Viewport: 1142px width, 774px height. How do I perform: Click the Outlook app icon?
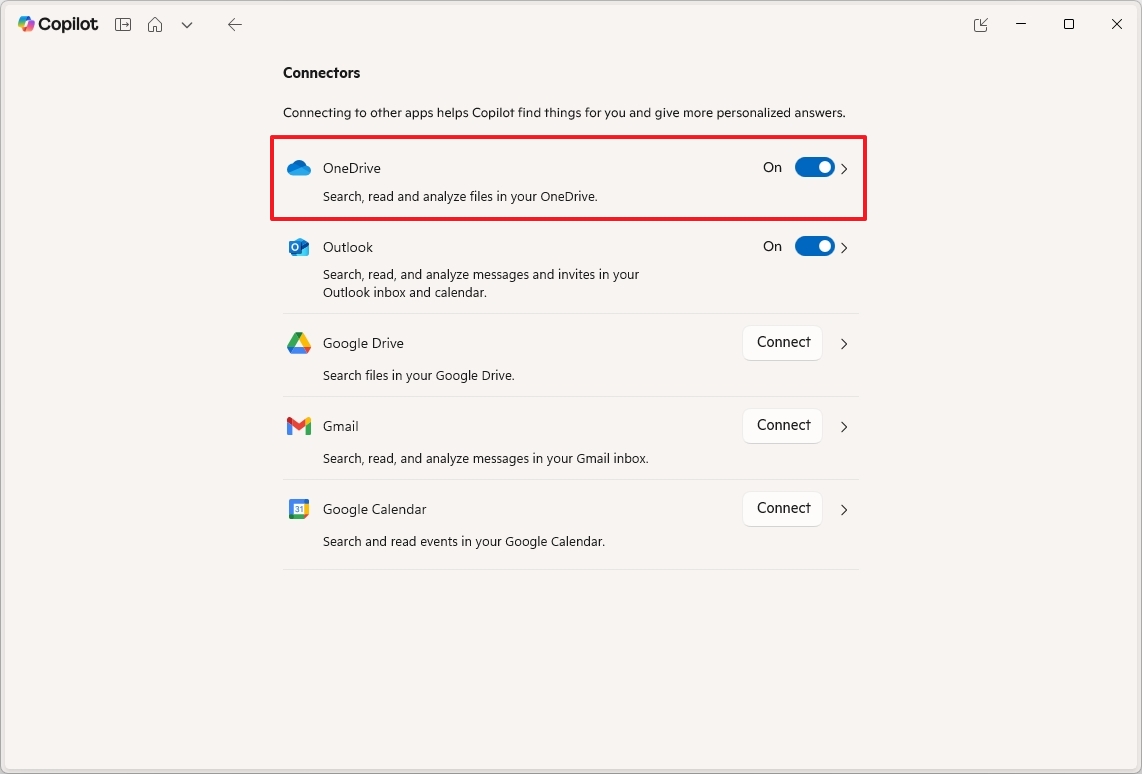pos(299,247)
